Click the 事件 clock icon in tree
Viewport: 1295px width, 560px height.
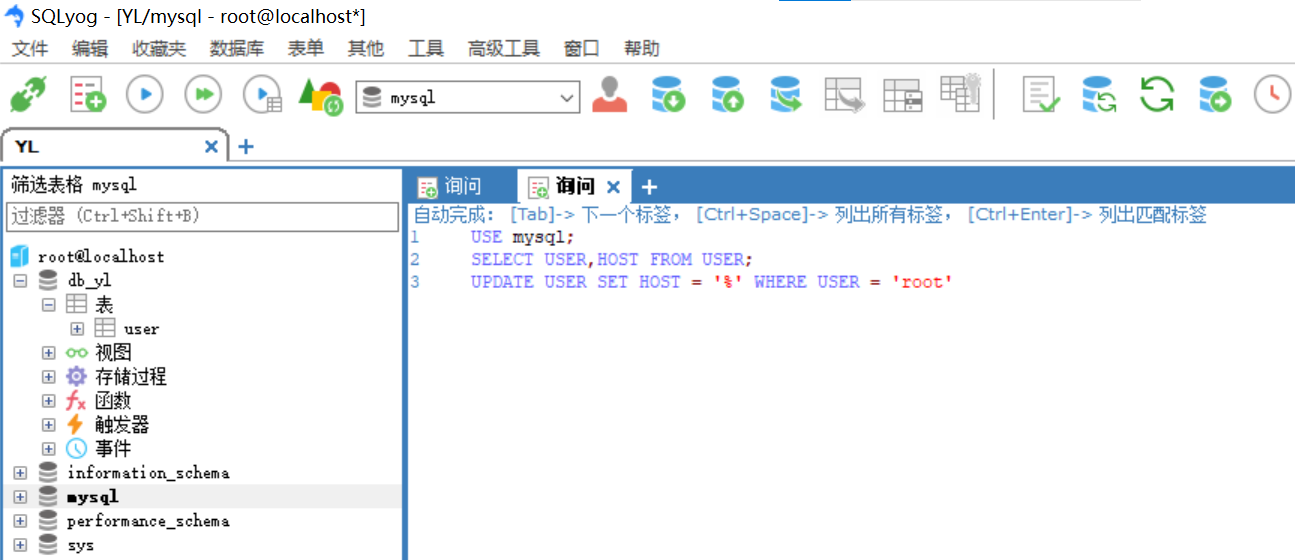[x=76, y=448]
